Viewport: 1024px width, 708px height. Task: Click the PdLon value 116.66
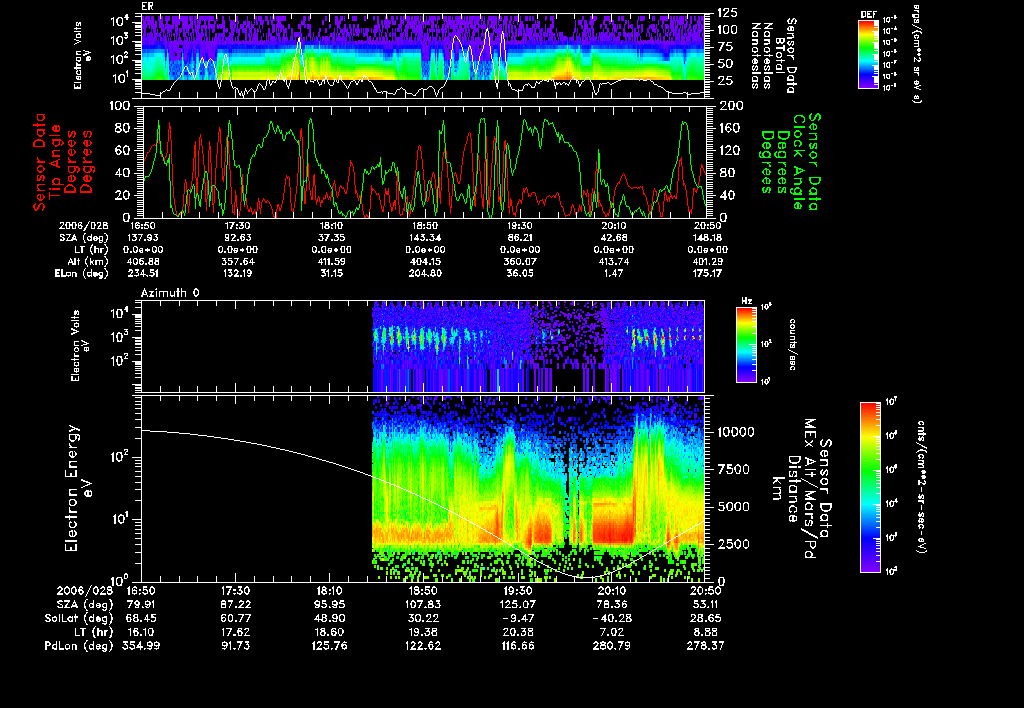click(x=517, y=645)
